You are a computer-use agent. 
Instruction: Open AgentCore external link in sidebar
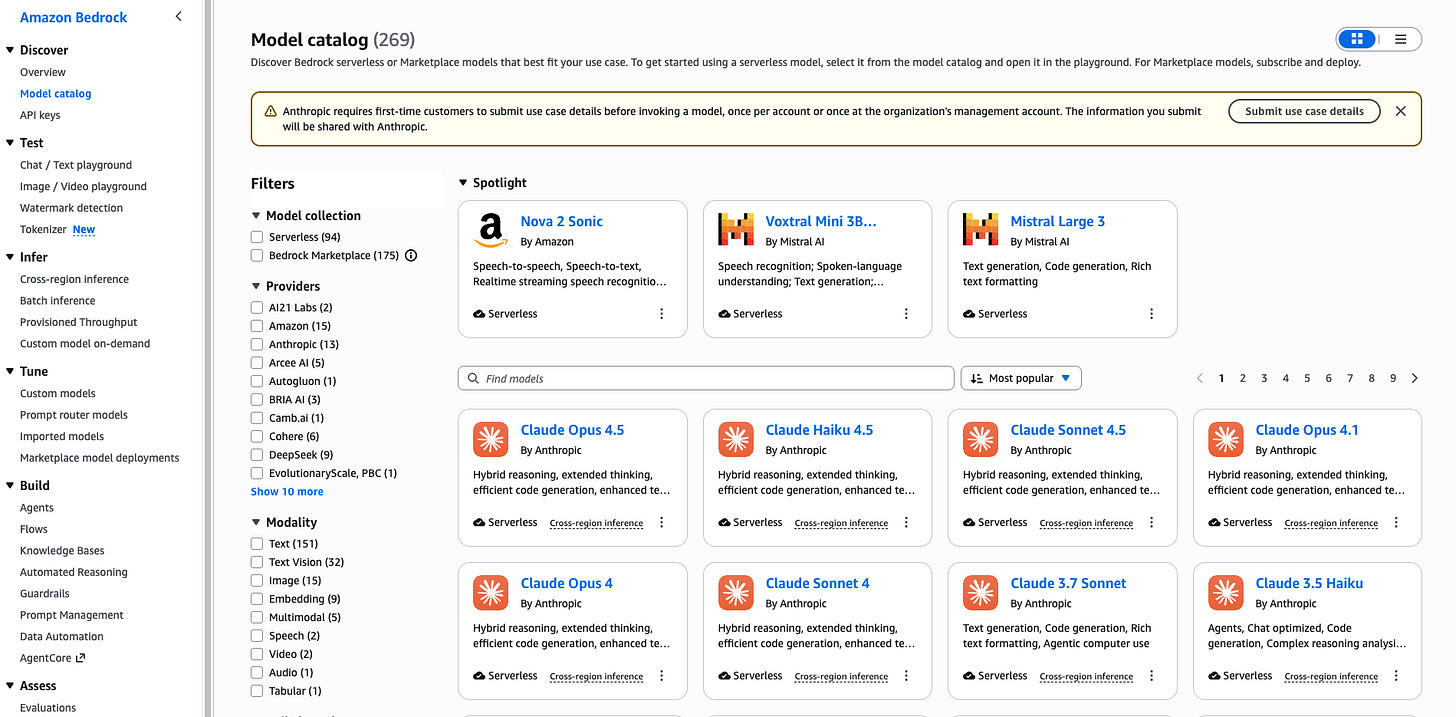53,658
